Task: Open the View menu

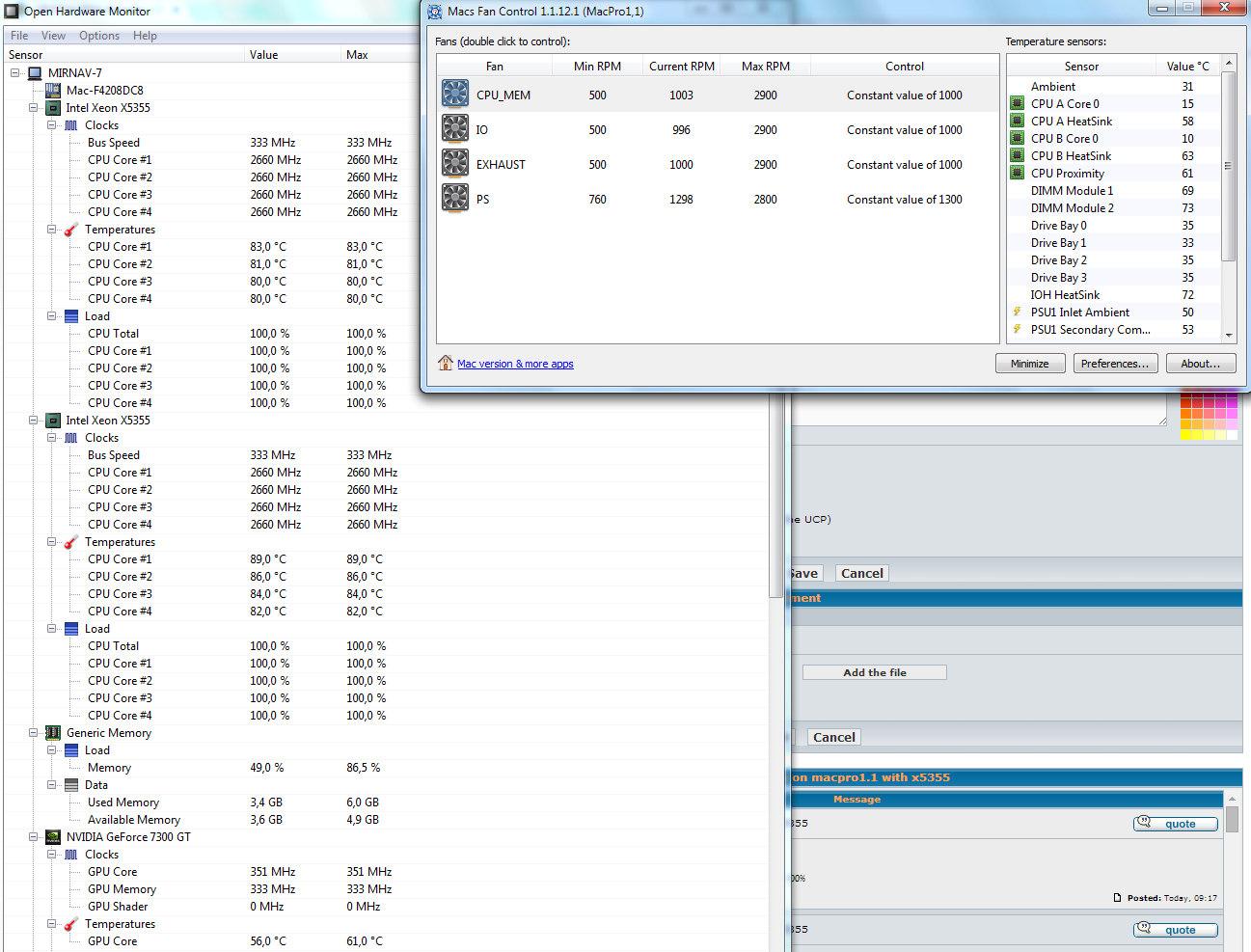Action: point(53,36)
